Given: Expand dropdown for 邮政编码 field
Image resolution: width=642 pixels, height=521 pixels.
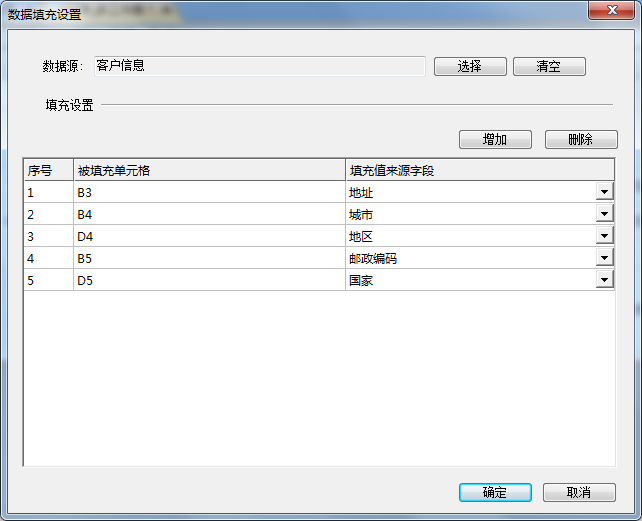Looking at the screenshot, I should click(604, 258).
